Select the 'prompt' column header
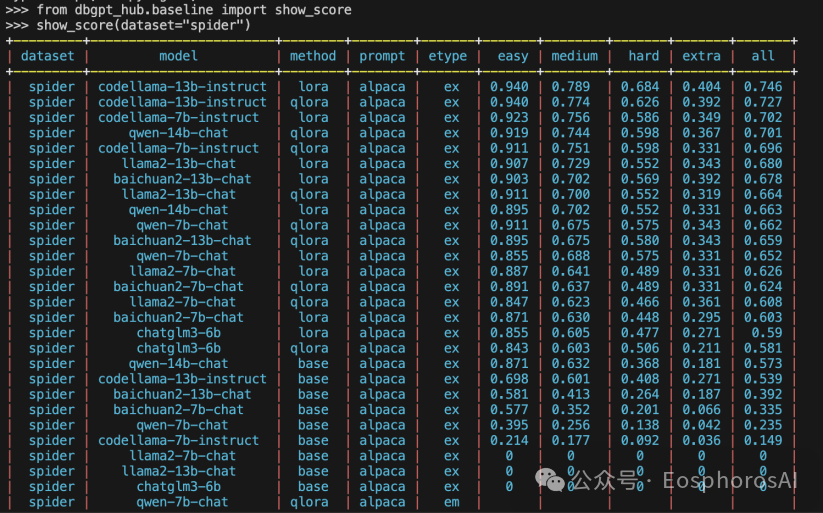Image resolution: width=823 pixels, height=513 pixels. coord(382,56)
